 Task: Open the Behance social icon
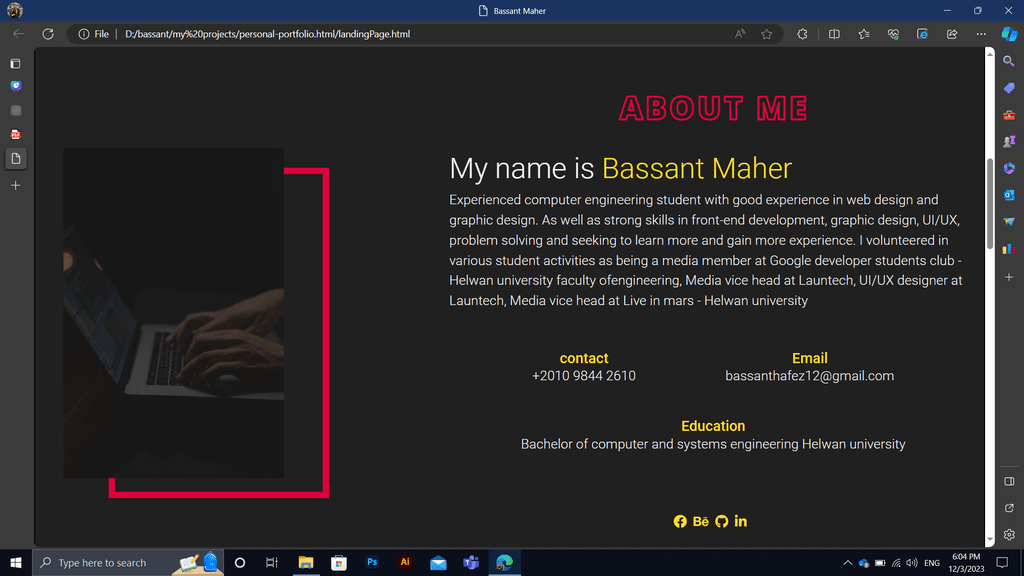point(701,521)
